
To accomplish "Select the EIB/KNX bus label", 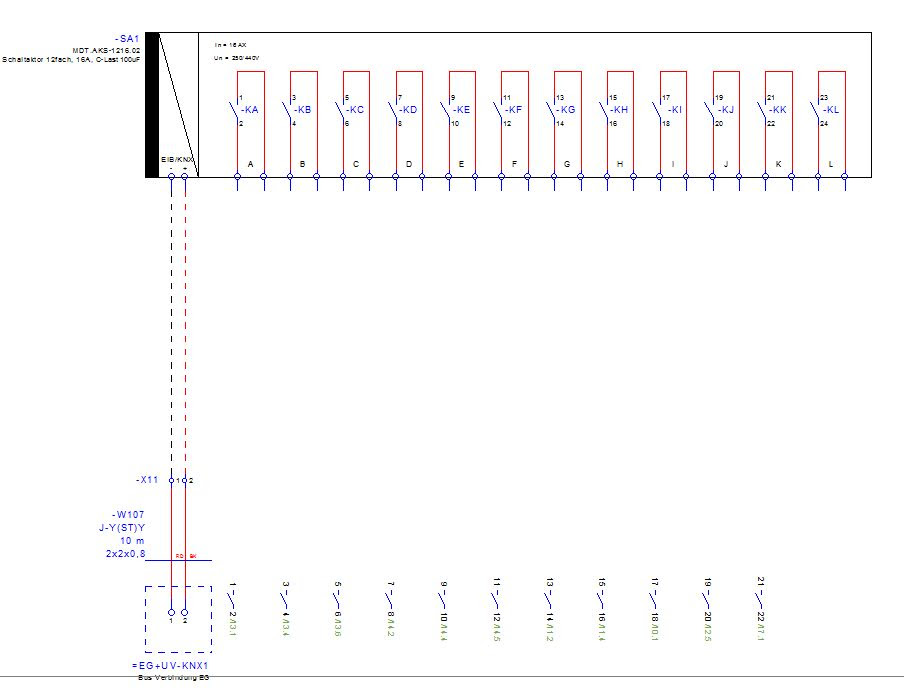I will tap(178, 159).
